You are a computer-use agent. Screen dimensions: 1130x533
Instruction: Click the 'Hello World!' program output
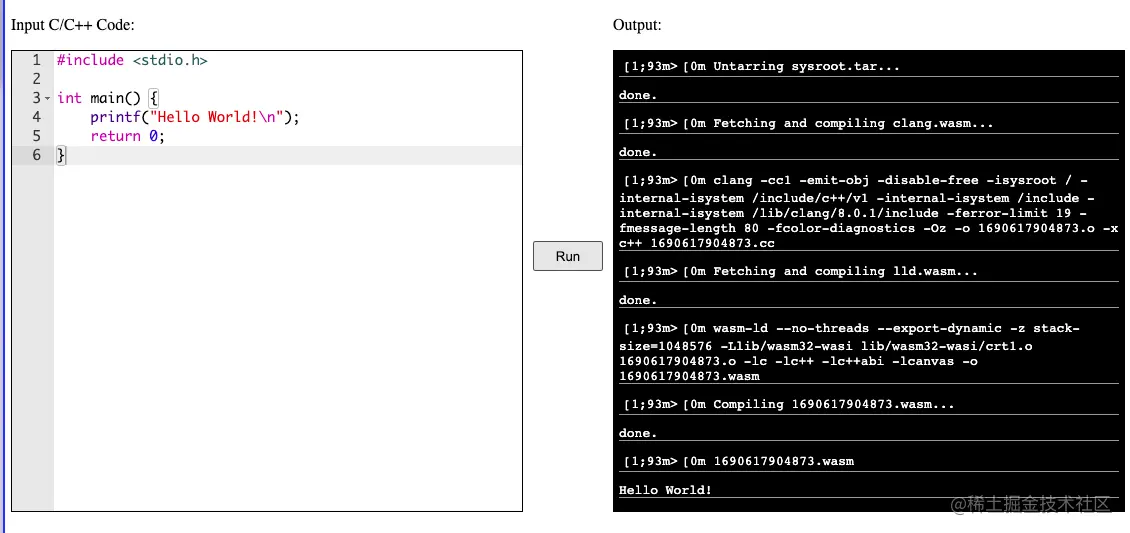pyautogui.click(x=665, y=490)
